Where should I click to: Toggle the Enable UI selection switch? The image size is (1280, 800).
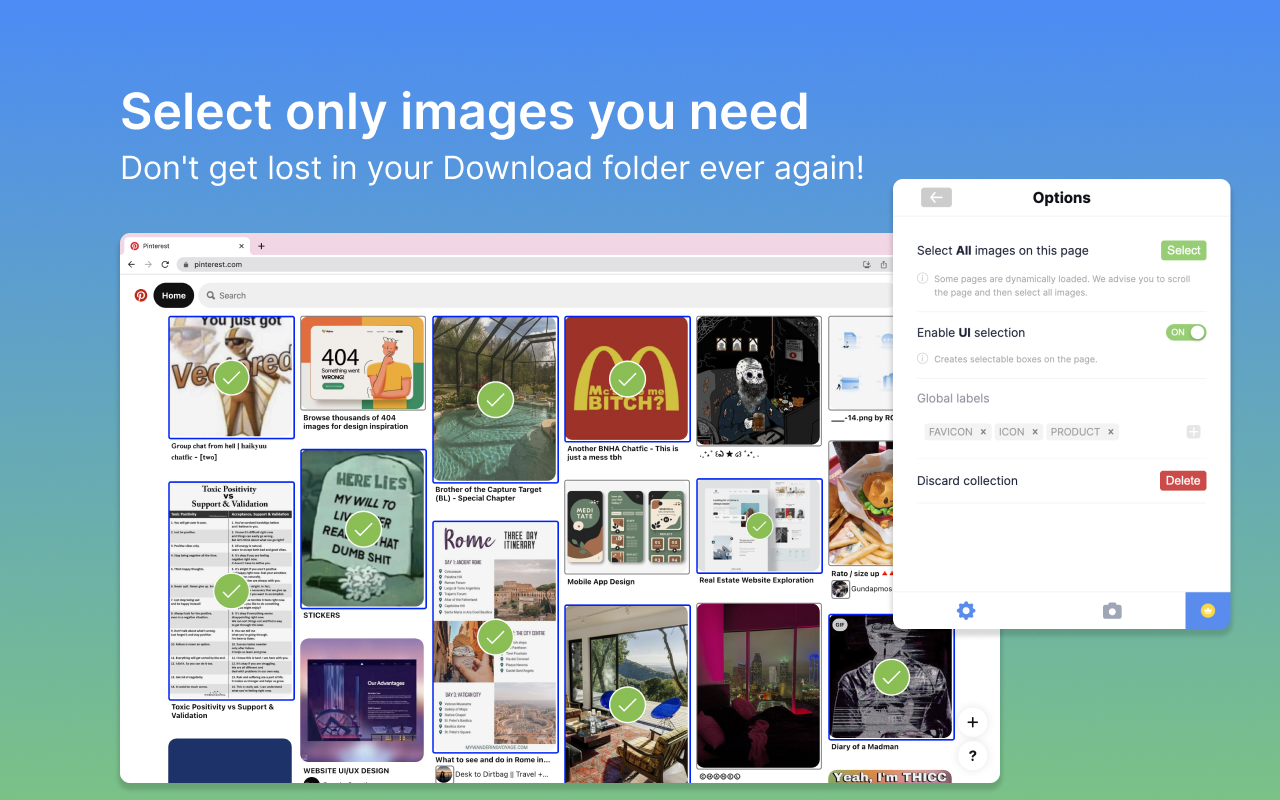pos(1186,333)
